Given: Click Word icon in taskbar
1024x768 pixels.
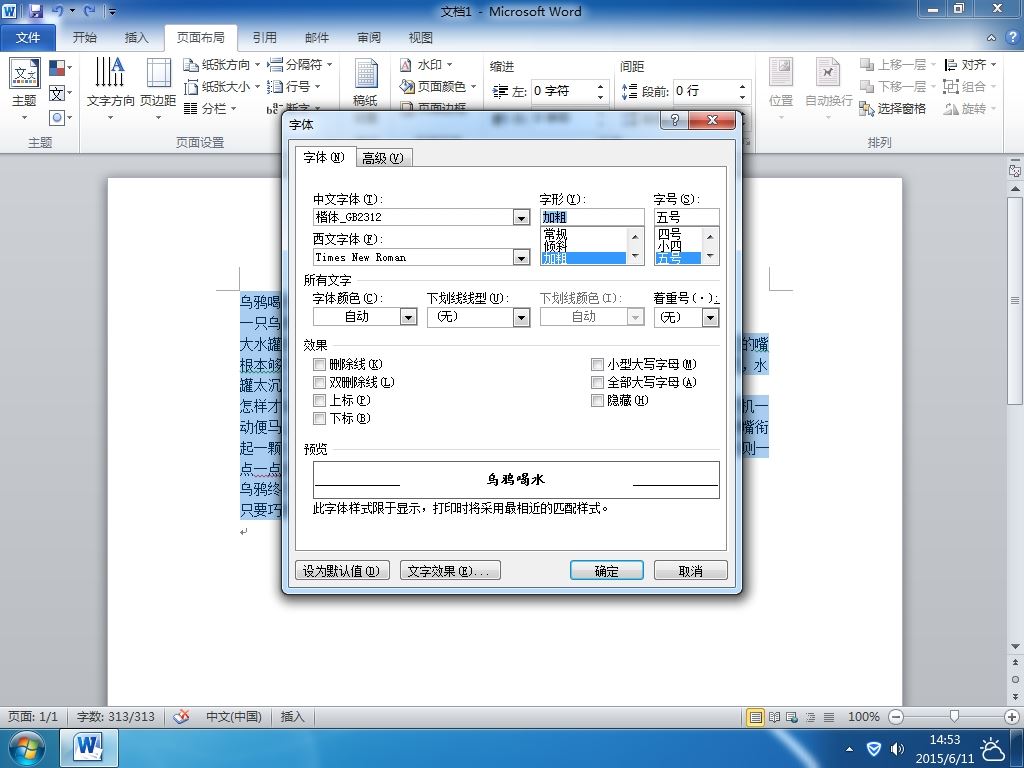Looking at the screenshot, I should point(89,748).
